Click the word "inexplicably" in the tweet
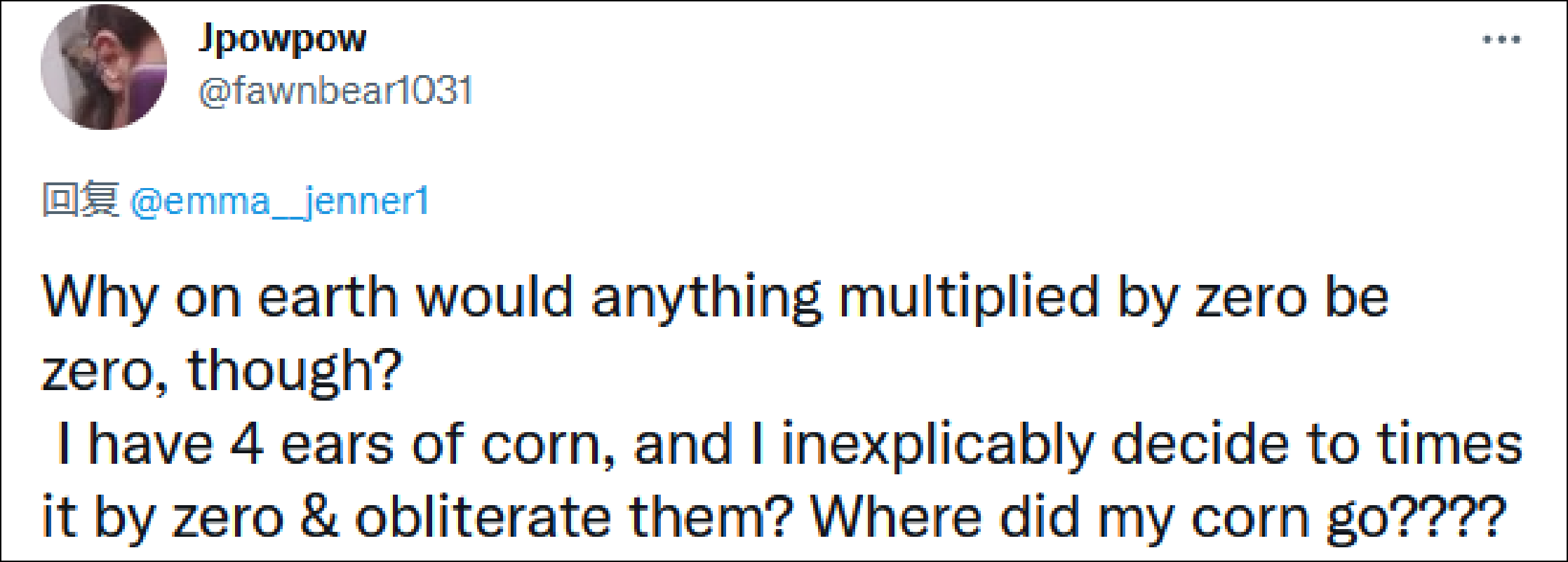The image size is (1568, 562). [937, 445]
